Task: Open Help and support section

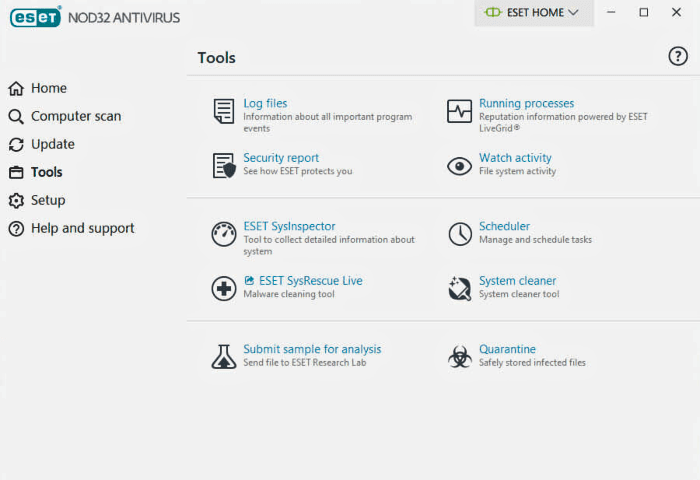Action: pyautogui.click(x=71, y=229)
